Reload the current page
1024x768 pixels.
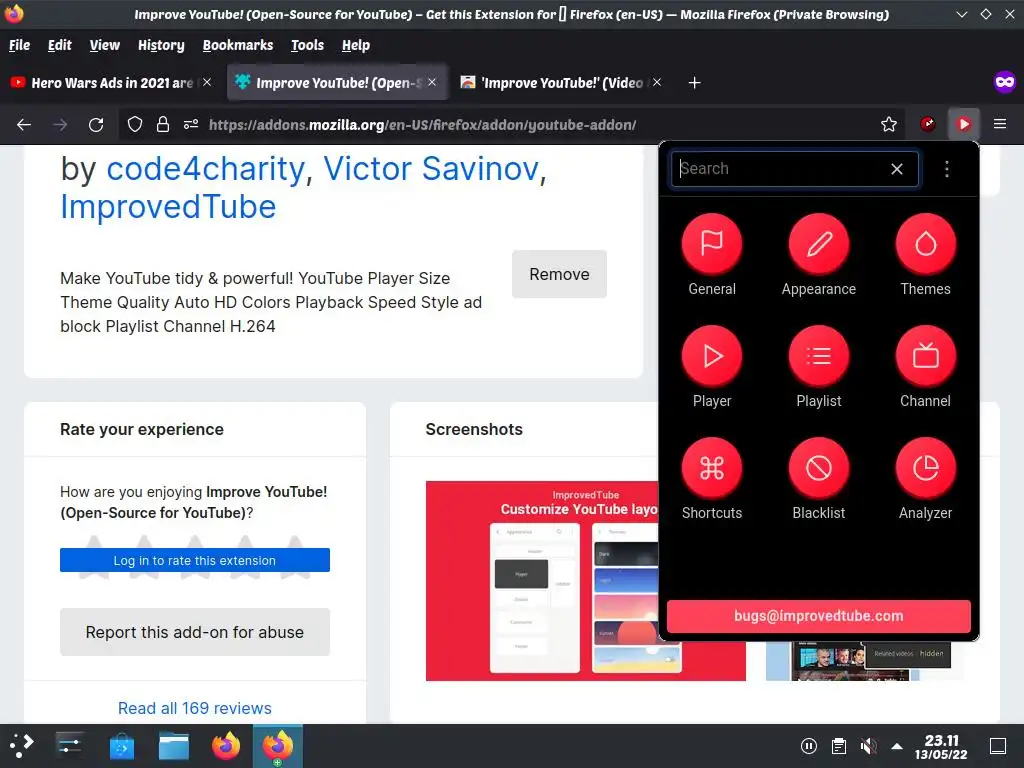point(96,124)
